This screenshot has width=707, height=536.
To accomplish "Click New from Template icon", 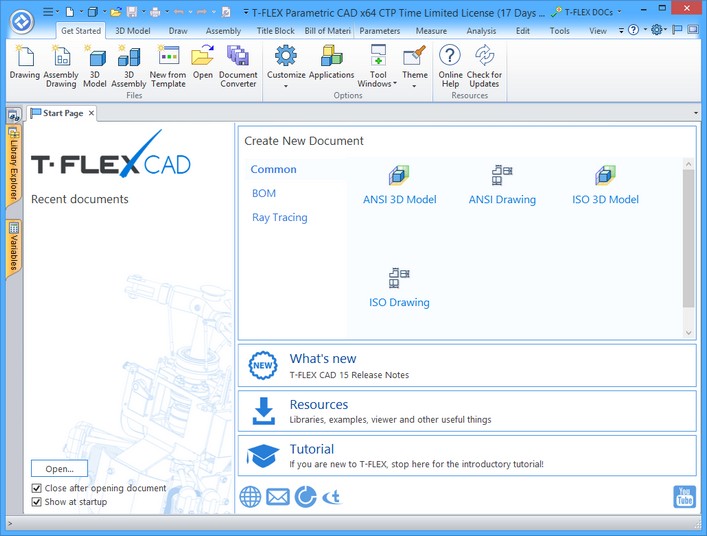I will [x=168, y=67].
